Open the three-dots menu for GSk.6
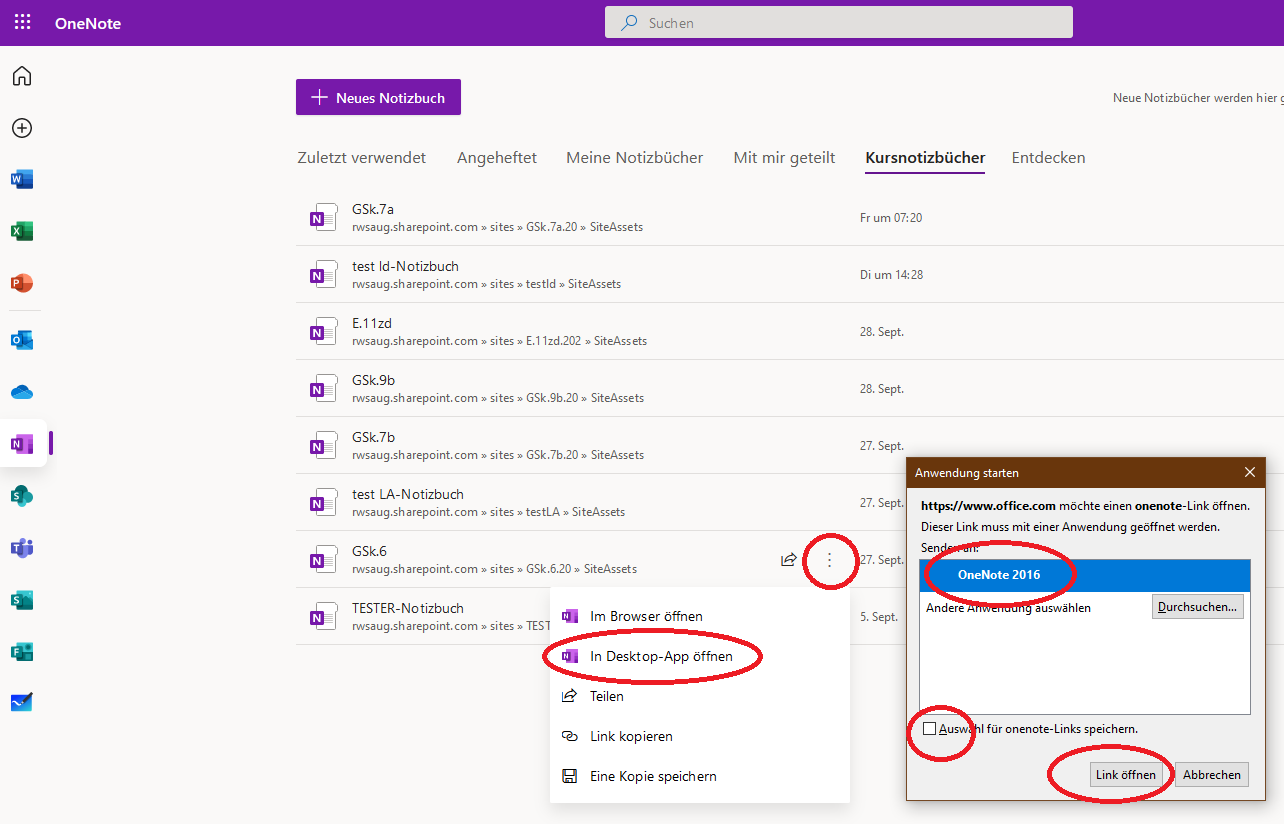This screenshot has height=824, width=1284. click(829, 560)
